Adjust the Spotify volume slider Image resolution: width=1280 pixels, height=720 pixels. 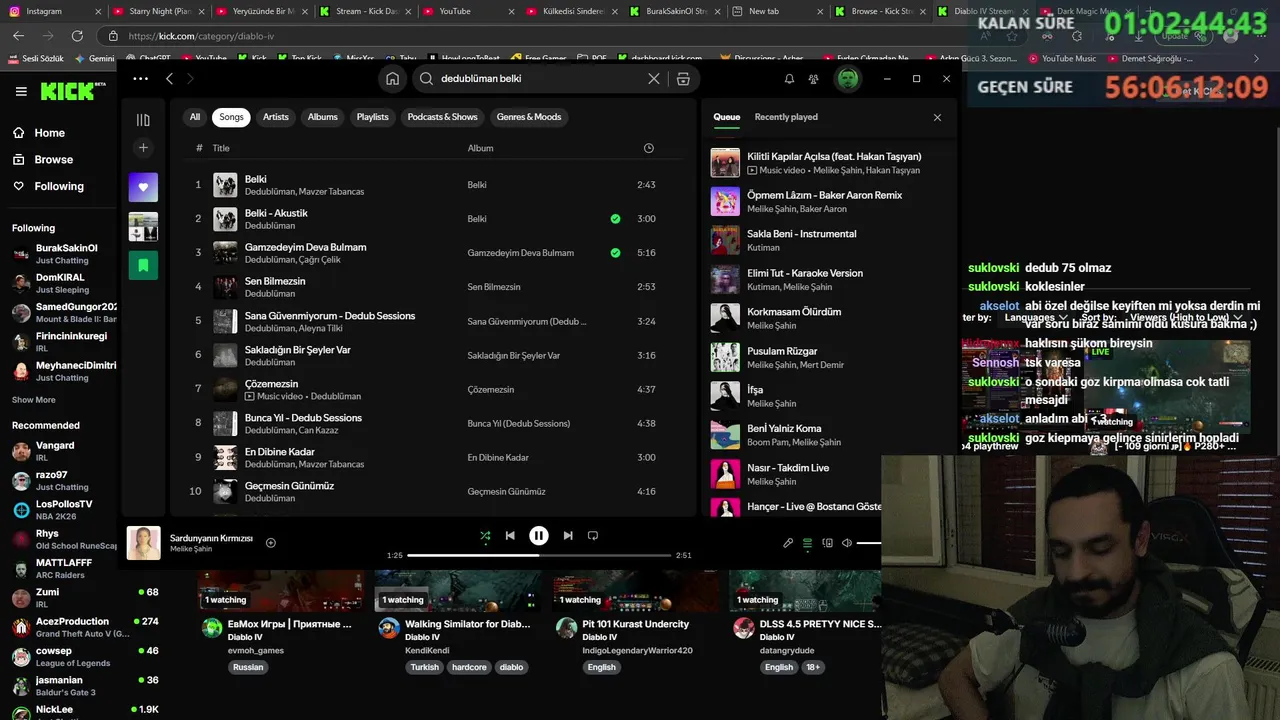[869, 543]
